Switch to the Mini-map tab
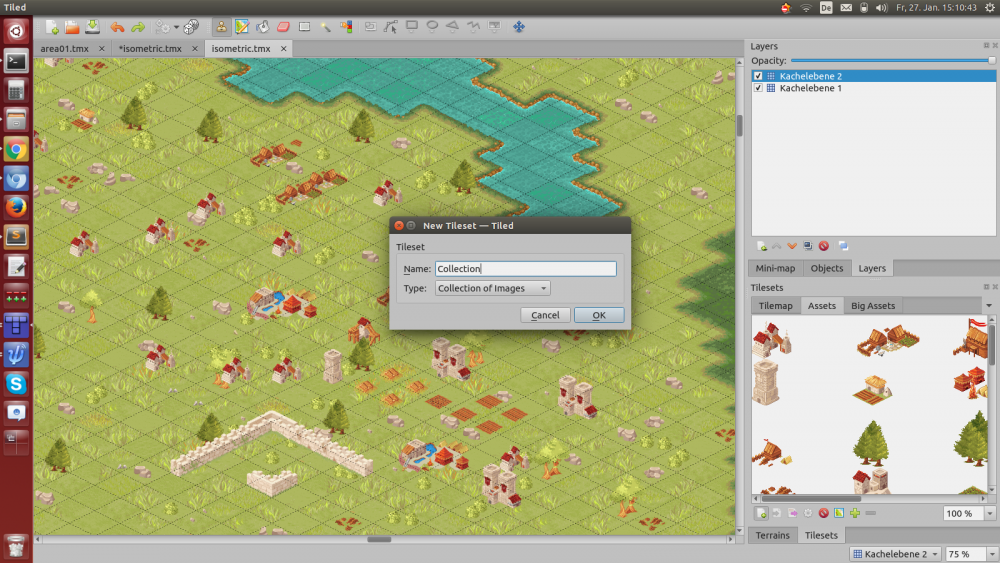The width and height of the screenshot is (1000, 563). point(775,268)
